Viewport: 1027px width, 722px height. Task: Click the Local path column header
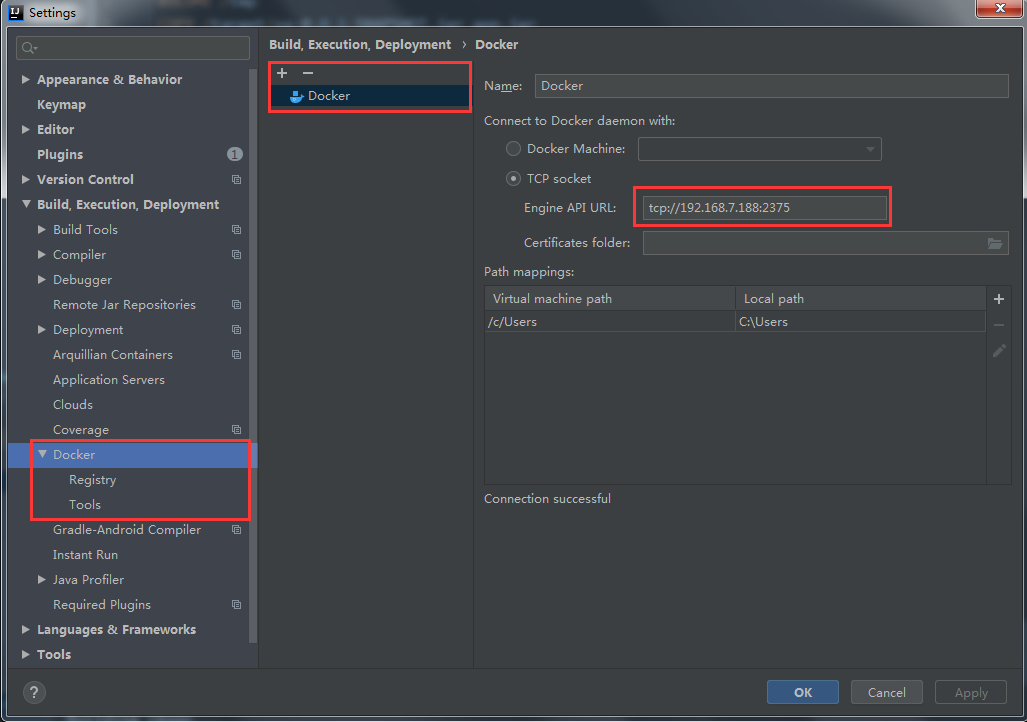coord(861,299)
